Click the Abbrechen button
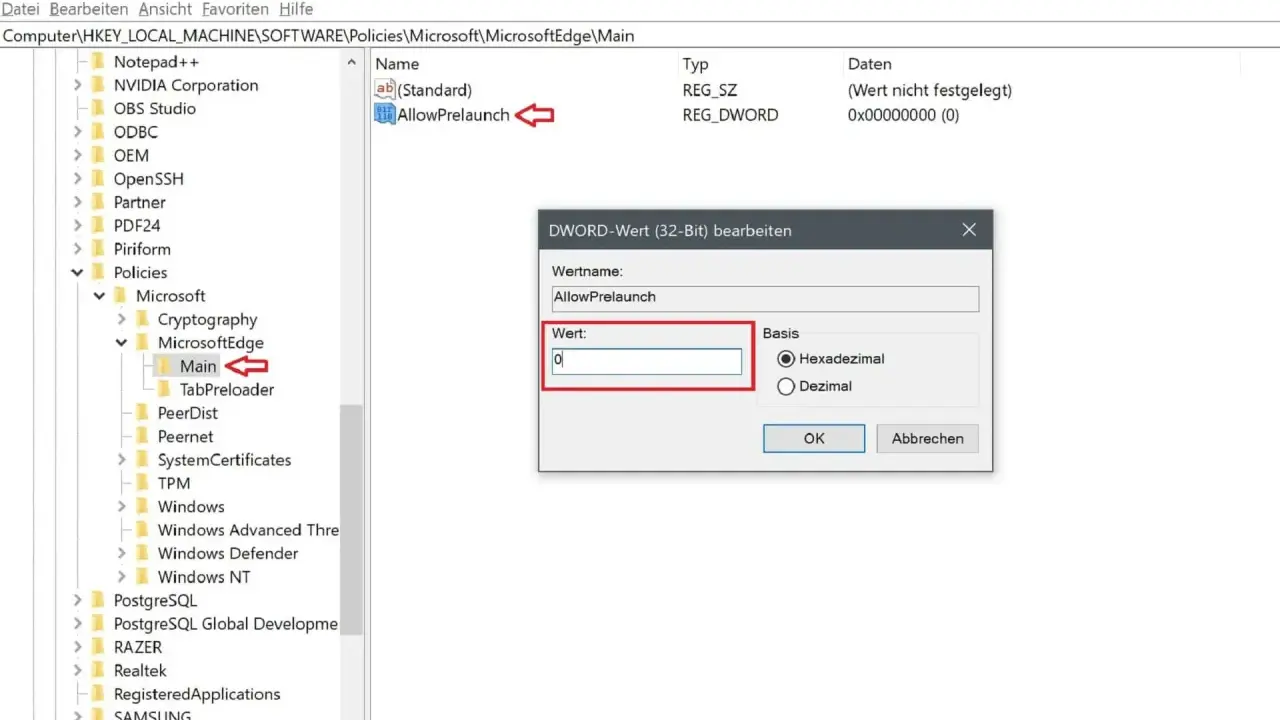Image resolution: width=1280 pixels, height=720 pixels. point(928,438)
